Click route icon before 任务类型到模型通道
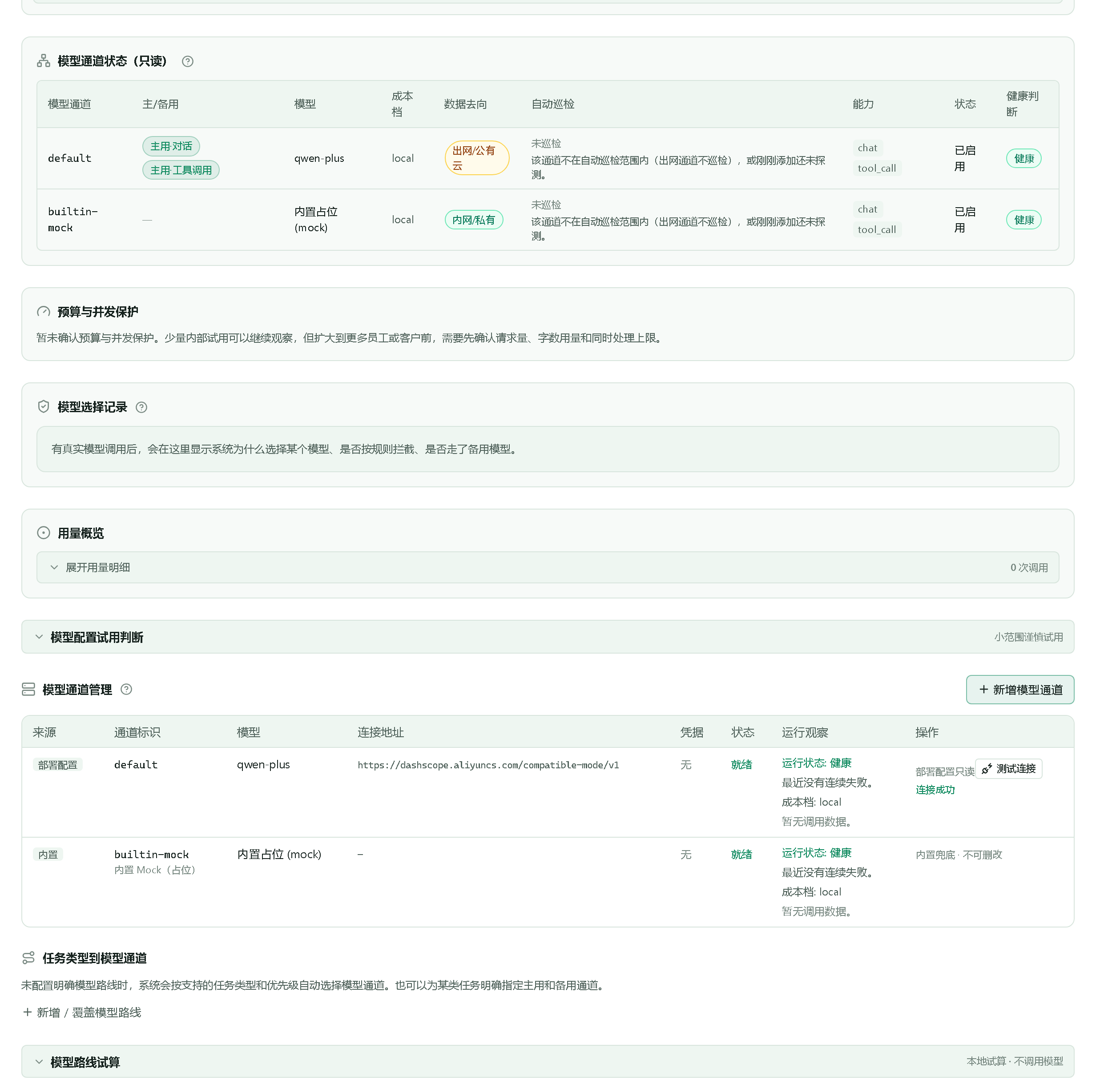The width and height of the screenshot is (1096, 1092). coord(28,958)
